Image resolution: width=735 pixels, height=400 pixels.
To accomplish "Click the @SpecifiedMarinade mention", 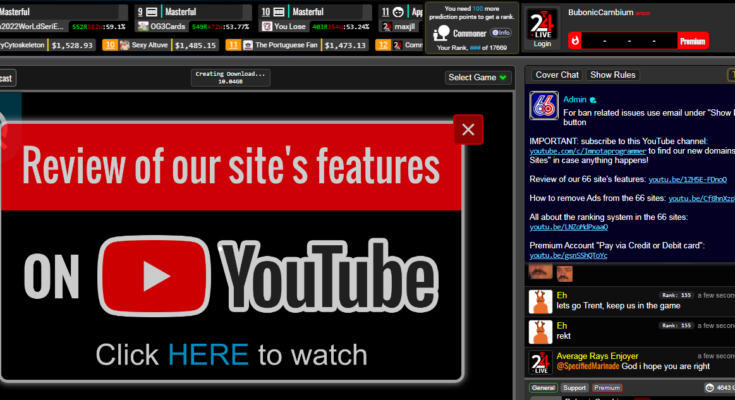I will click(588, 366).
